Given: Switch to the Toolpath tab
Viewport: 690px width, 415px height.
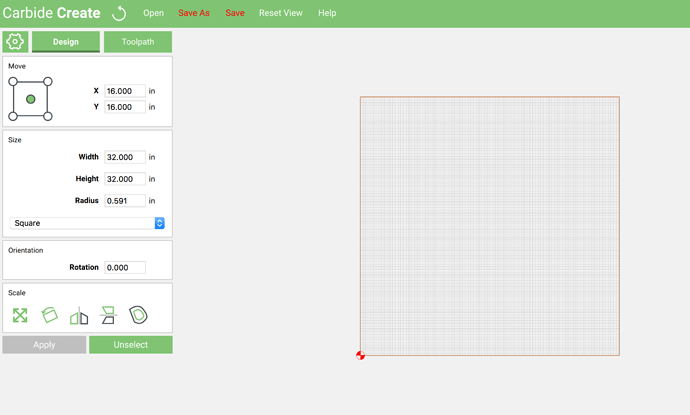Looking at the screenshot, I should click(x=138, y=42).
